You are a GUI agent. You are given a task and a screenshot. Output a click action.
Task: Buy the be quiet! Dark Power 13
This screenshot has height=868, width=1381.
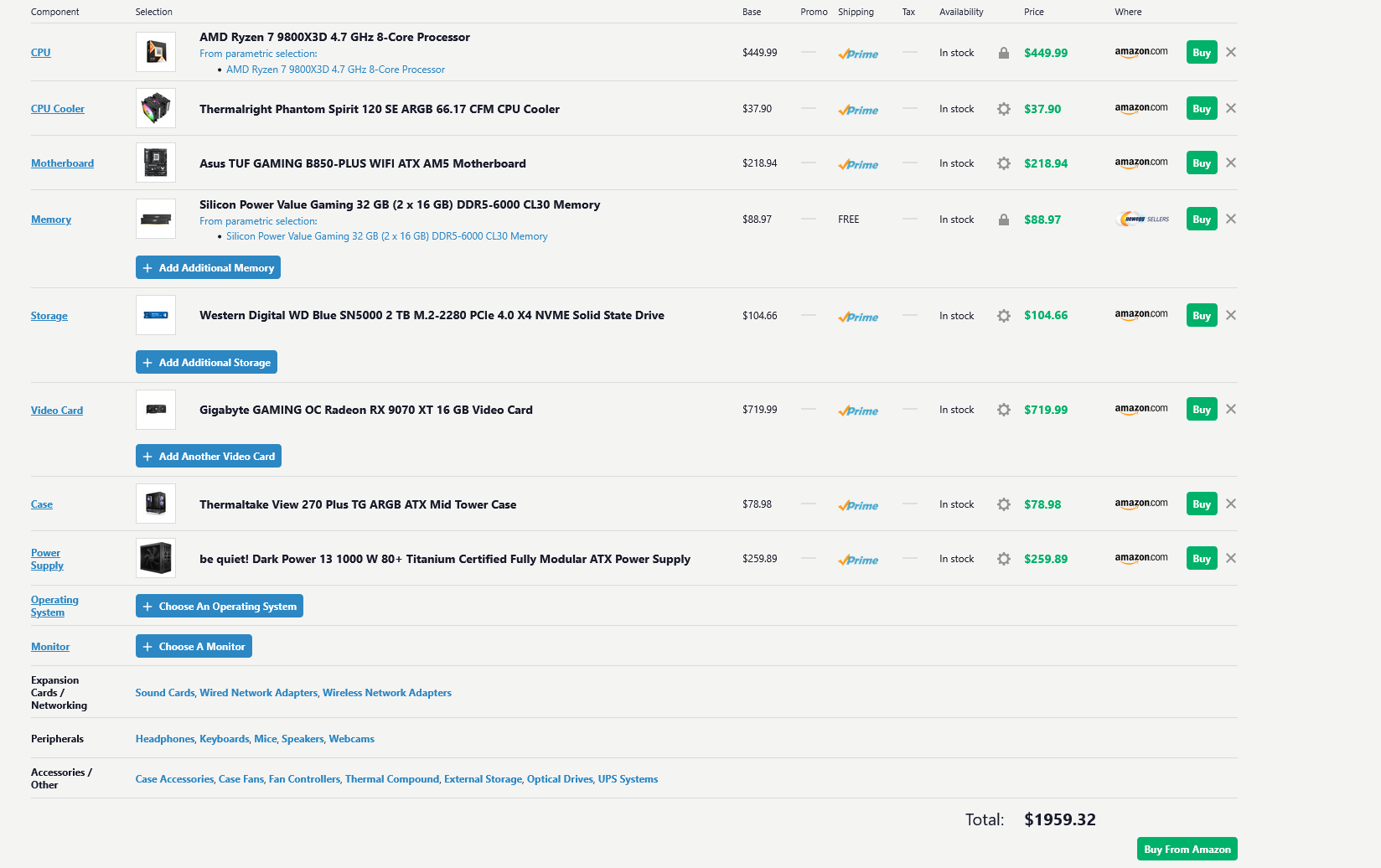(1202, 558)
